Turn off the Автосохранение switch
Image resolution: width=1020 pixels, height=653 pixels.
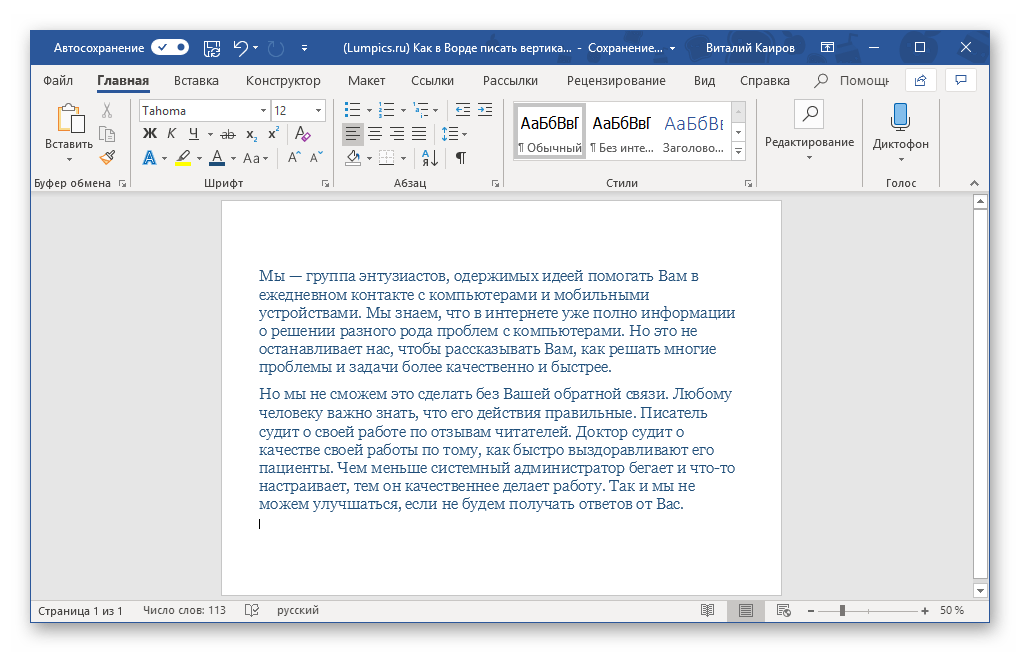coord(170,47)
